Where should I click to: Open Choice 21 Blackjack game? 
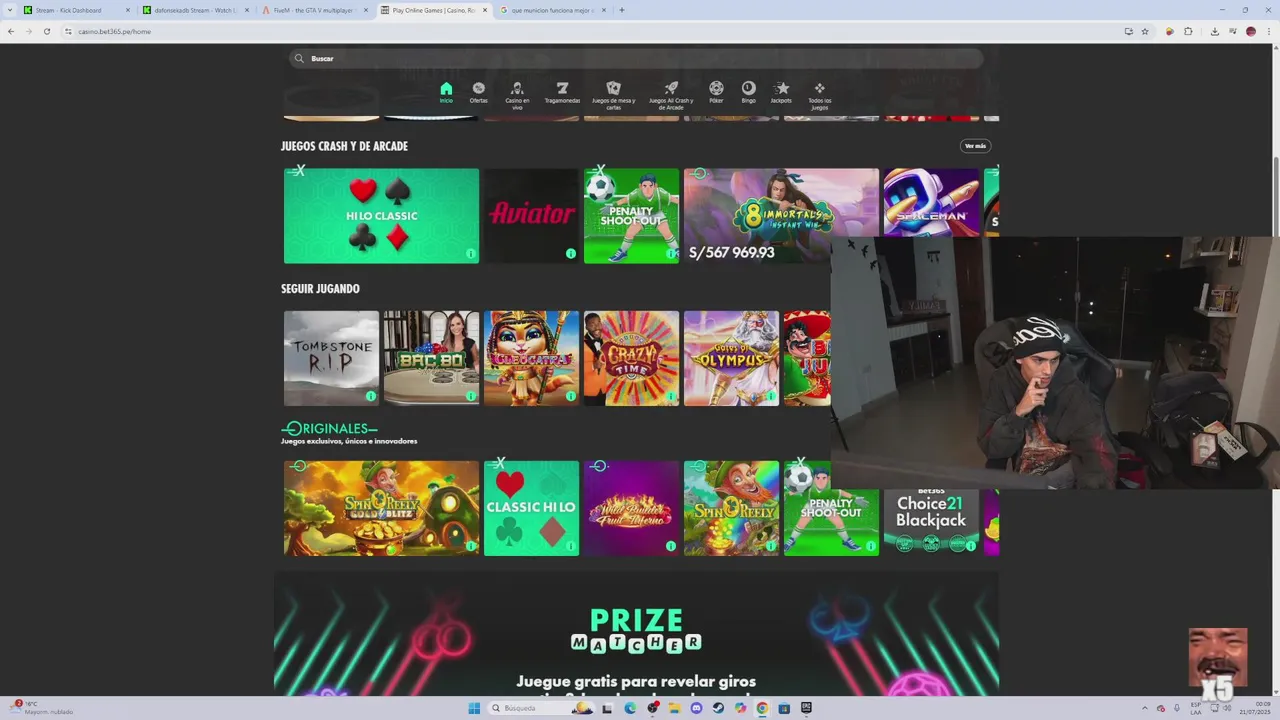tap(931, 522)
